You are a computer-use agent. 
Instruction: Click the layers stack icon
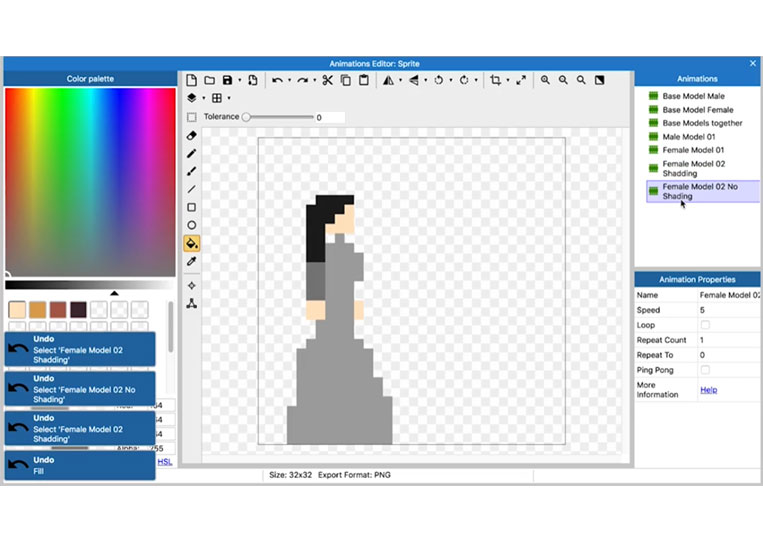[x=192, y=98]
